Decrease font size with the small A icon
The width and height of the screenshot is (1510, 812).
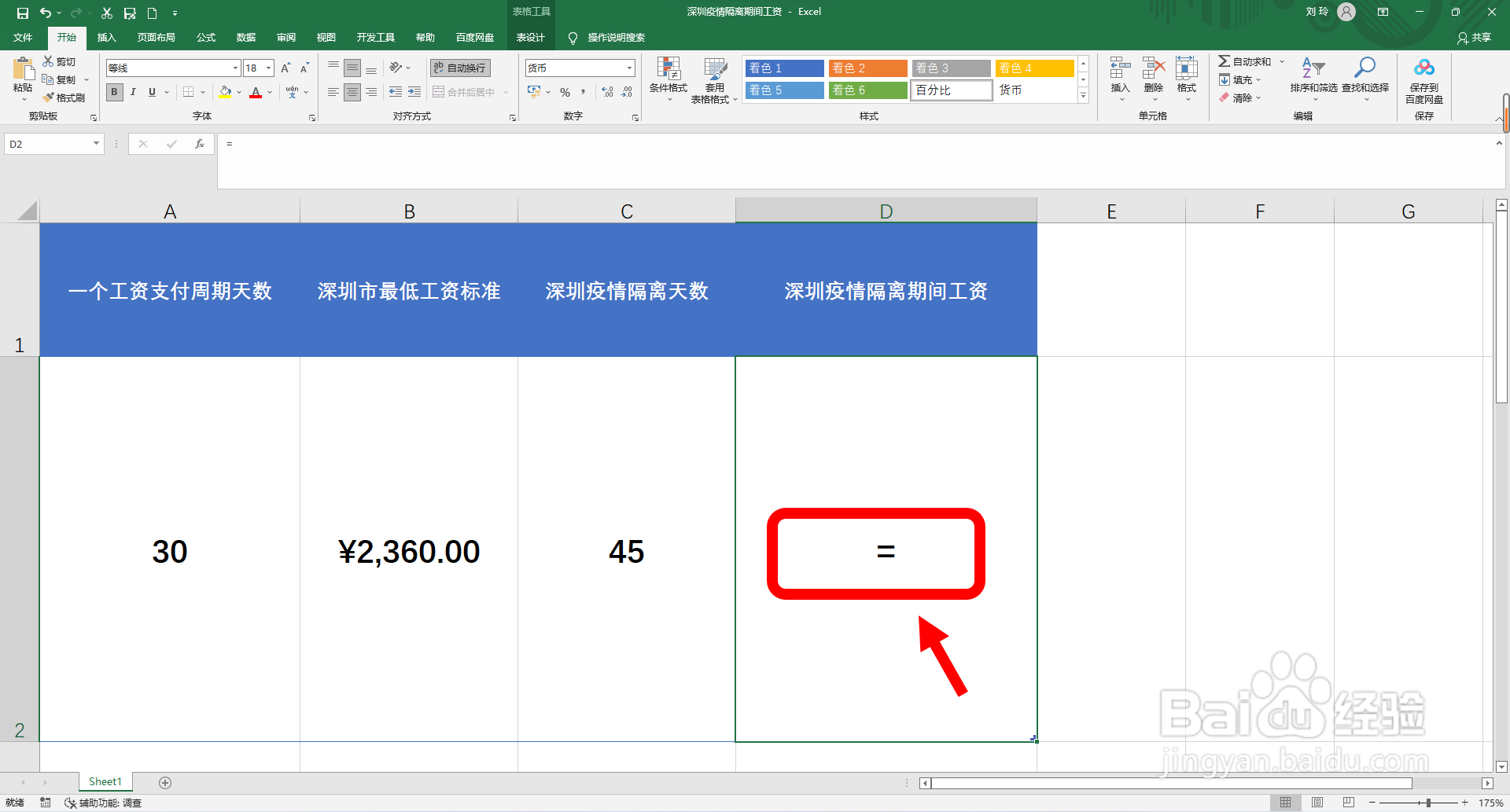(304, 68)
